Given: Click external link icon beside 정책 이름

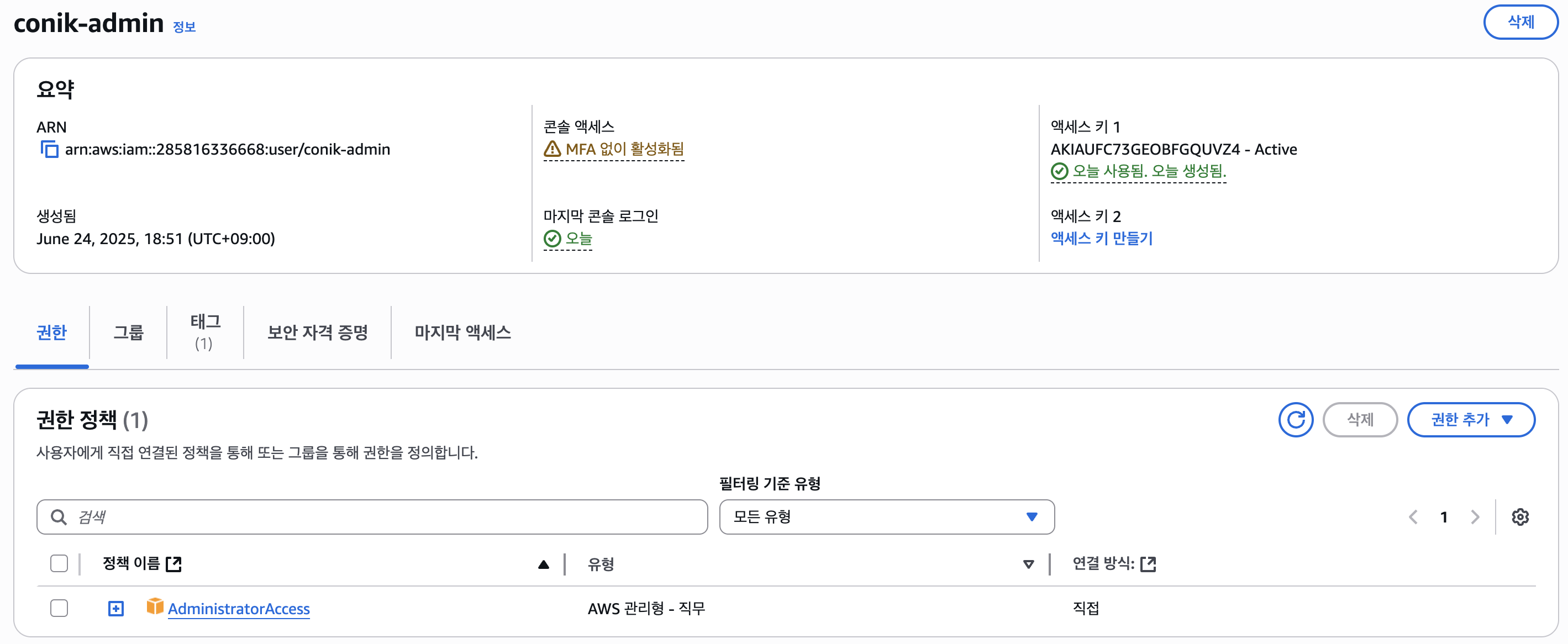Looking at the screenshot, I should [174, 564].
